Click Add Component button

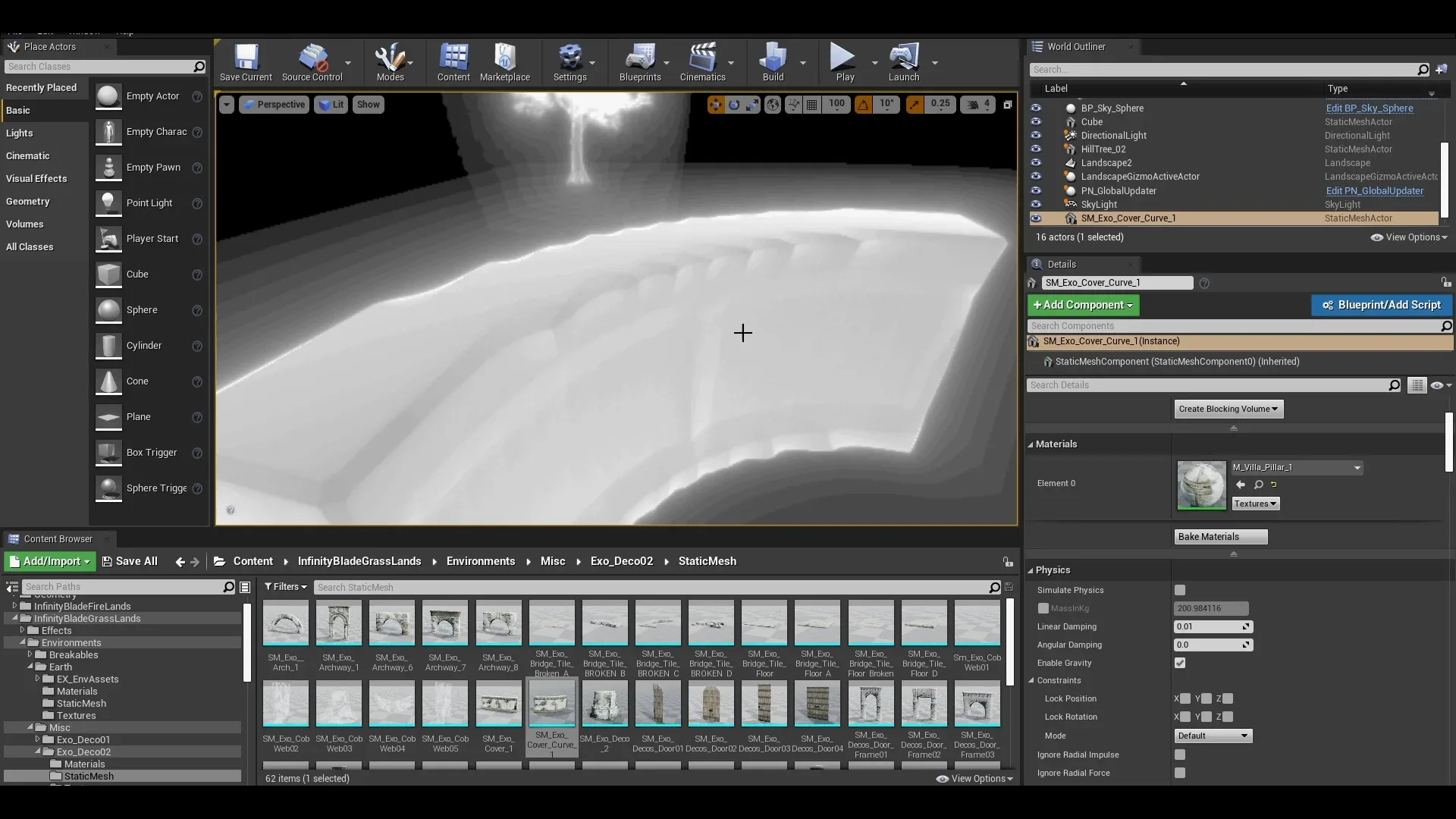(1084, 304)
